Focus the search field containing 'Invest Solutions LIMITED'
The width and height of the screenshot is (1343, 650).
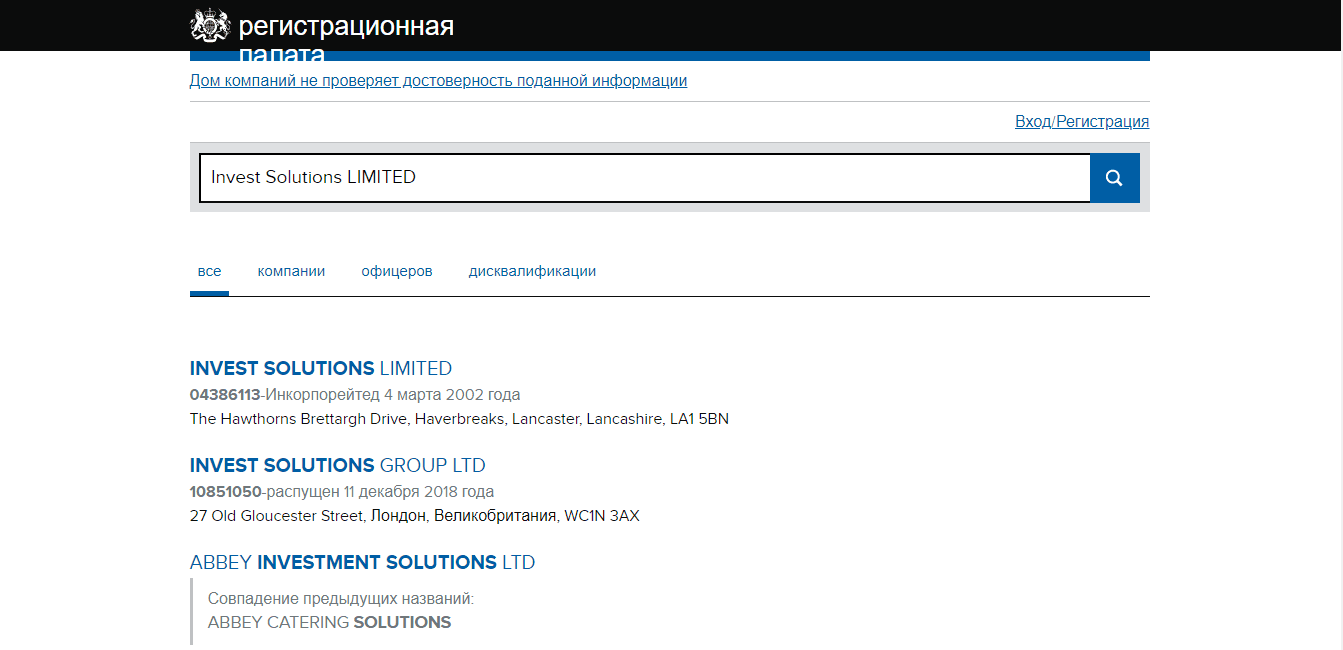pyautogui.click(x=644, y=178)
